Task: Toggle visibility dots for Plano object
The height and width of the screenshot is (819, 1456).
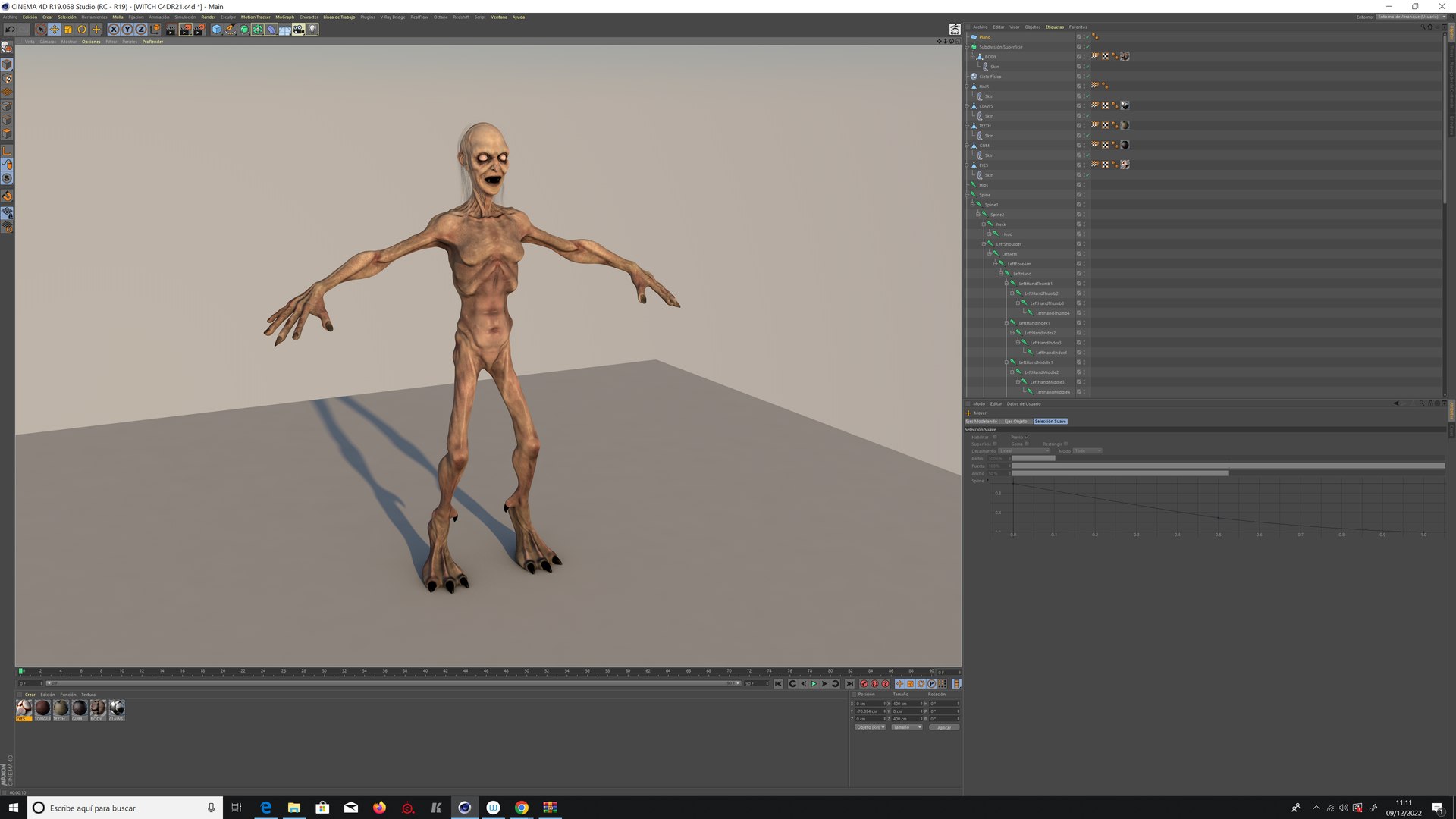Action: coord(1084,37)
